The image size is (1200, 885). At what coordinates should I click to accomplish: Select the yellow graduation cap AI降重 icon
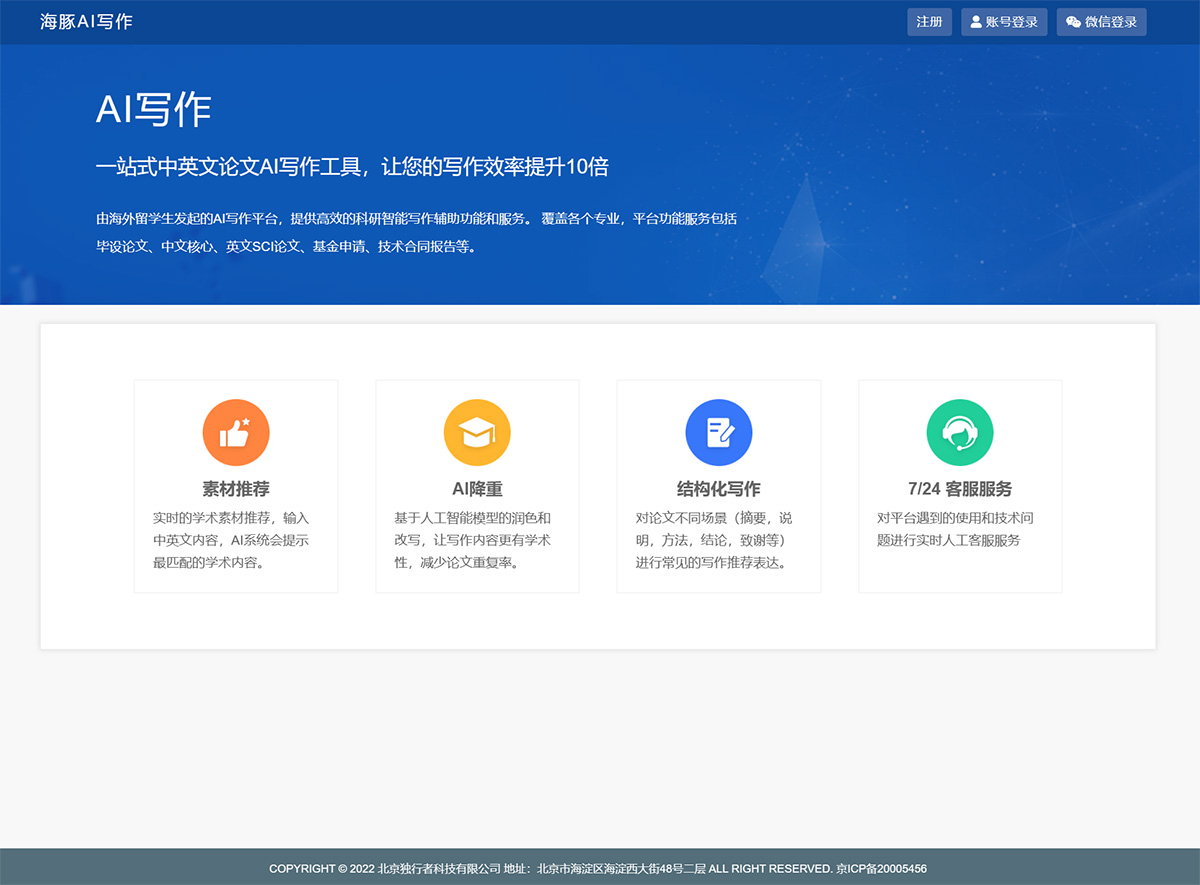[477, 433]
